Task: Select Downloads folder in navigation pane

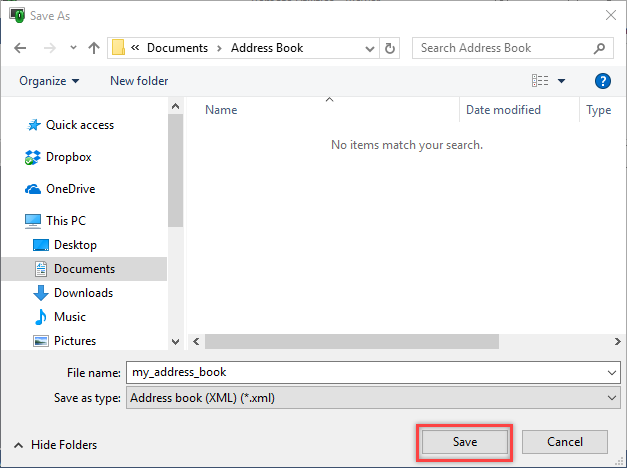Action: click(82, 293)
